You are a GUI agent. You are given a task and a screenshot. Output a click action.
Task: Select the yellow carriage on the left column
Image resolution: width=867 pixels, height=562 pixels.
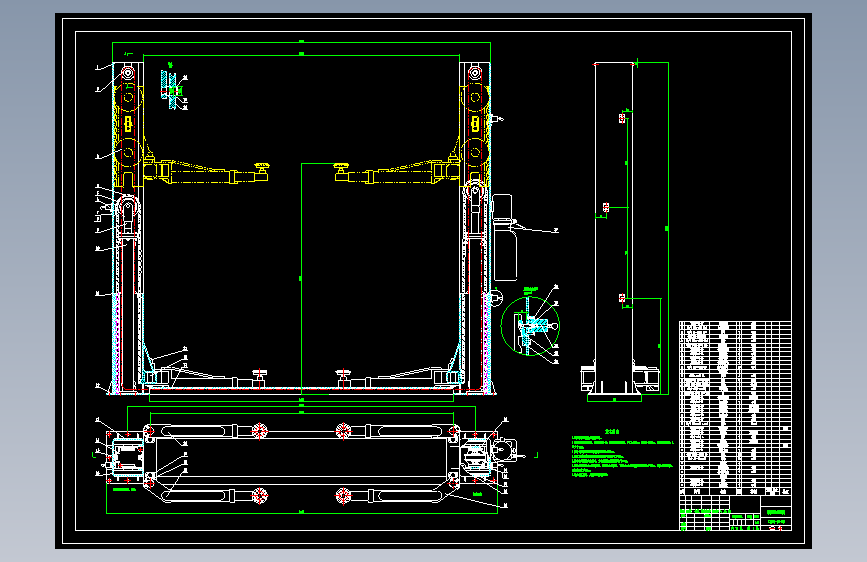tap(128, 136)
